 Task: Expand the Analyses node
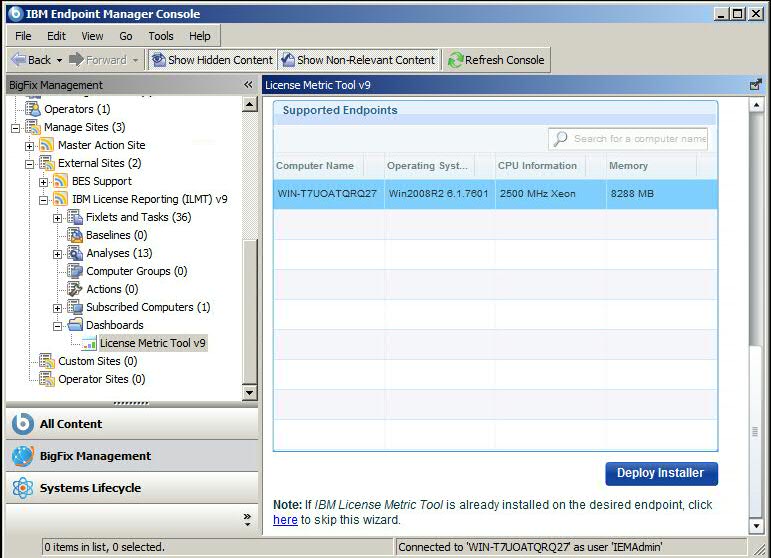tap(58, 255)
